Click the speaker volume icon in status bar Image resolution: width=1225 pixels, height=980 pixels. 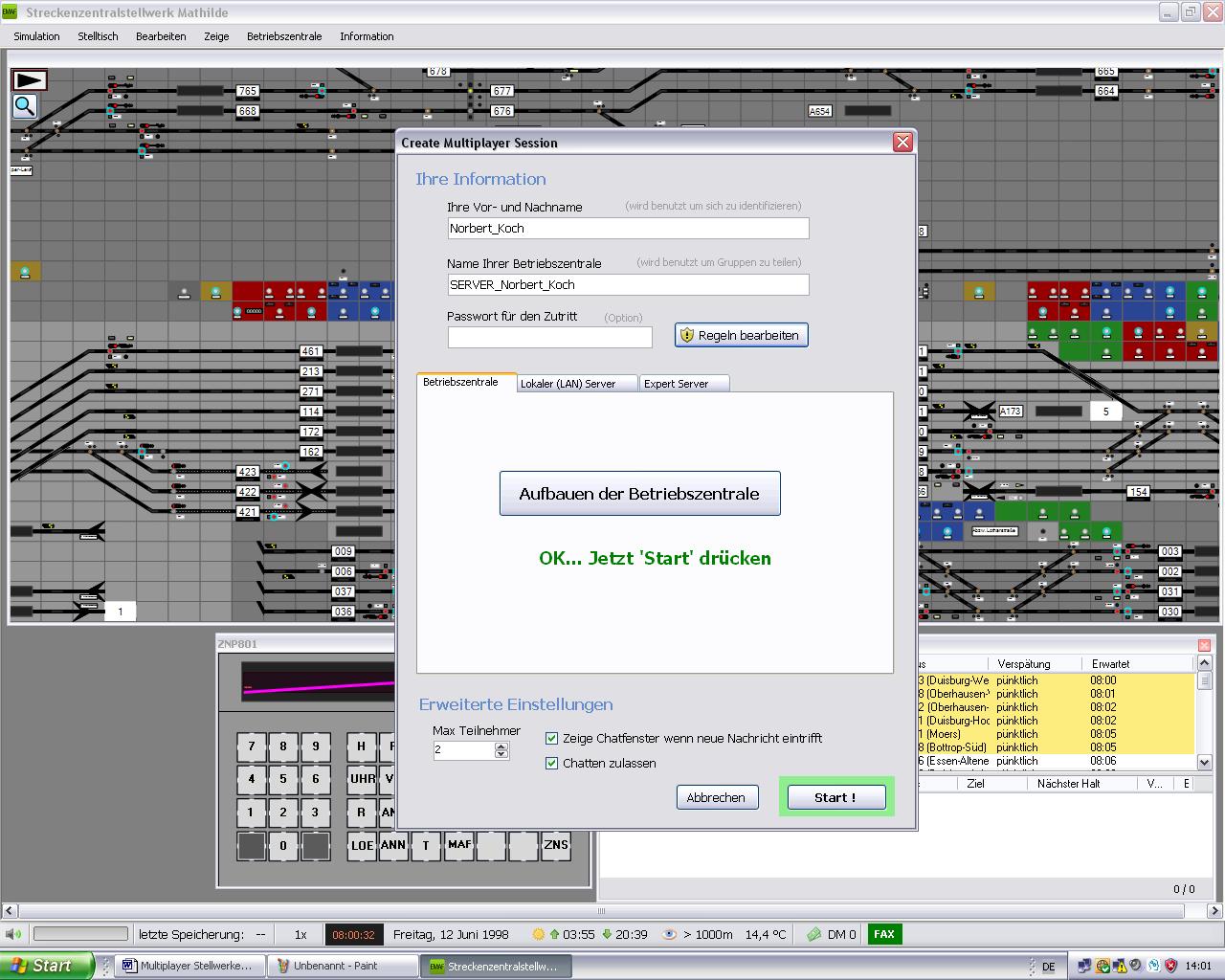coord(13,934)
